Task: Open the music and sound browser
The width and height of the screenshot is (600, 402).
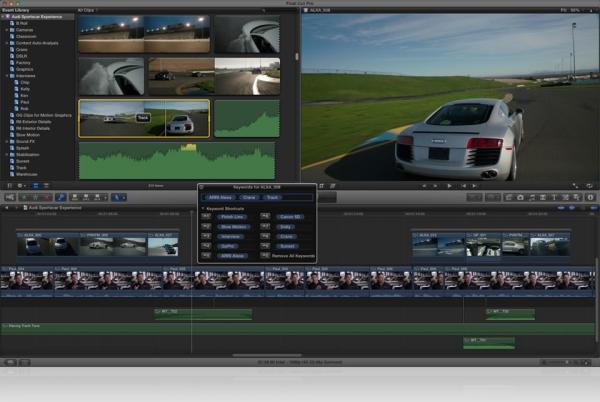Action: pos(532,197)
